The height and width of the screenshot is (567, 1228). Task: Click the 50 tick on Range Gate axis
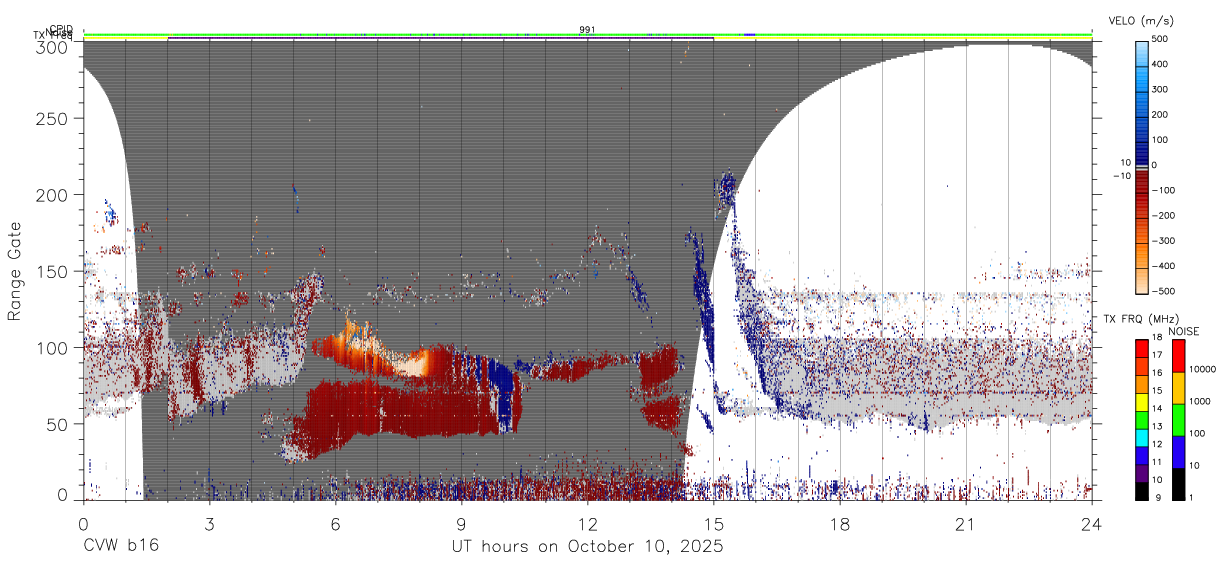(x=58, y=424)
